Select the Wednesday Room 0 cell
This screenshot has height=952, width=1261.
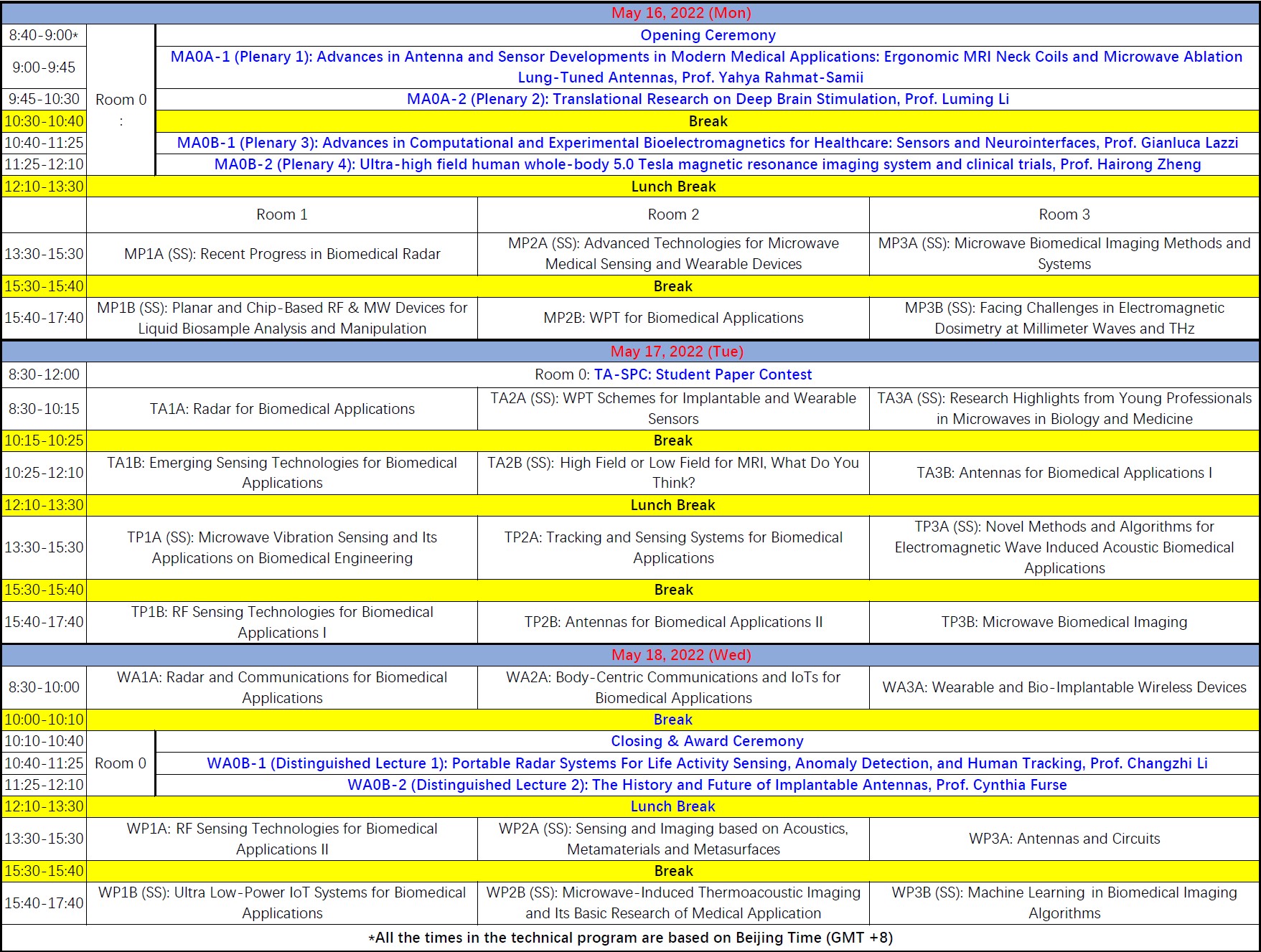click(x=121, y=763)
